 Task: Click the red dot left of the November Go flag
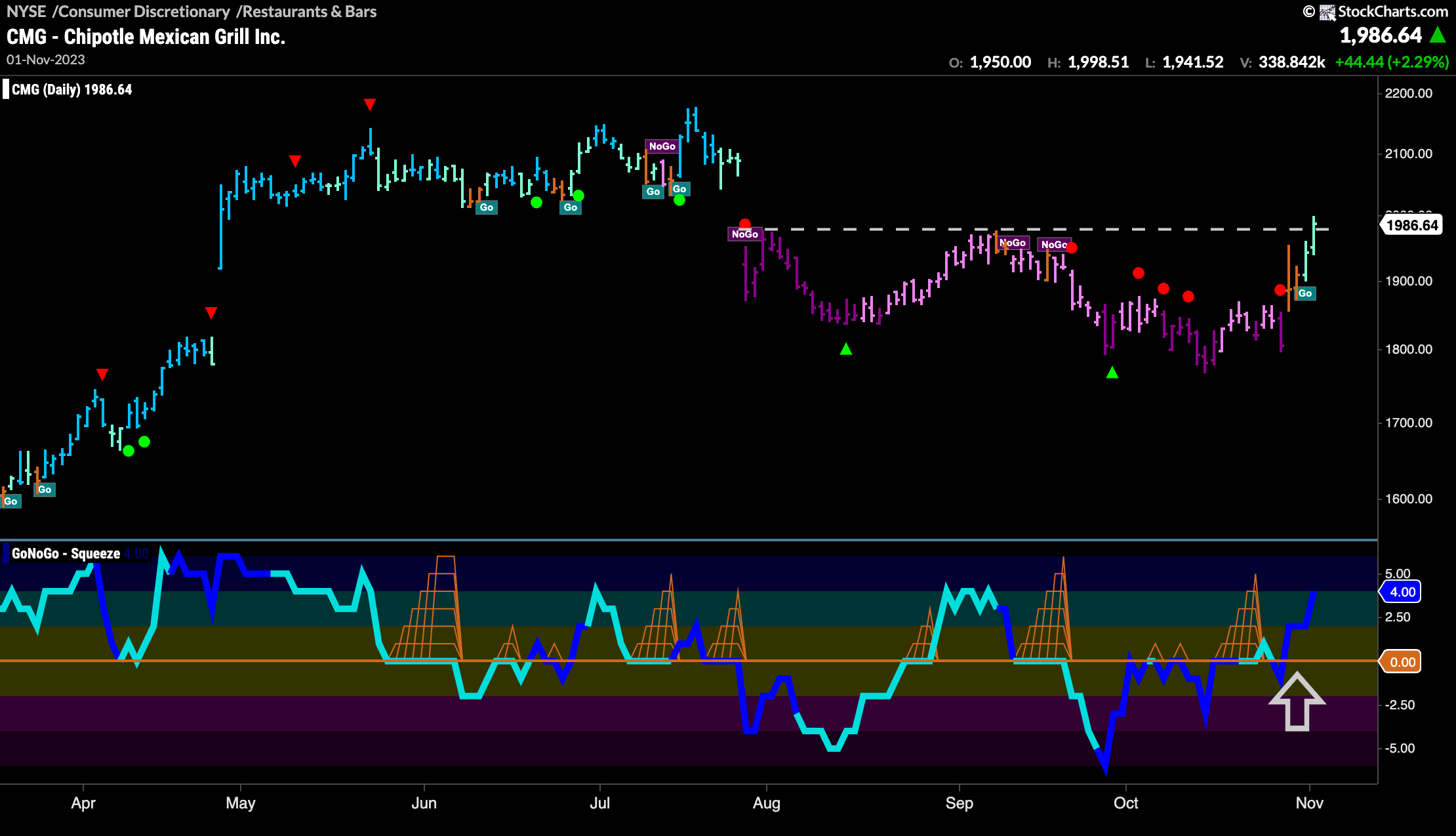[x=1280, y=290]
